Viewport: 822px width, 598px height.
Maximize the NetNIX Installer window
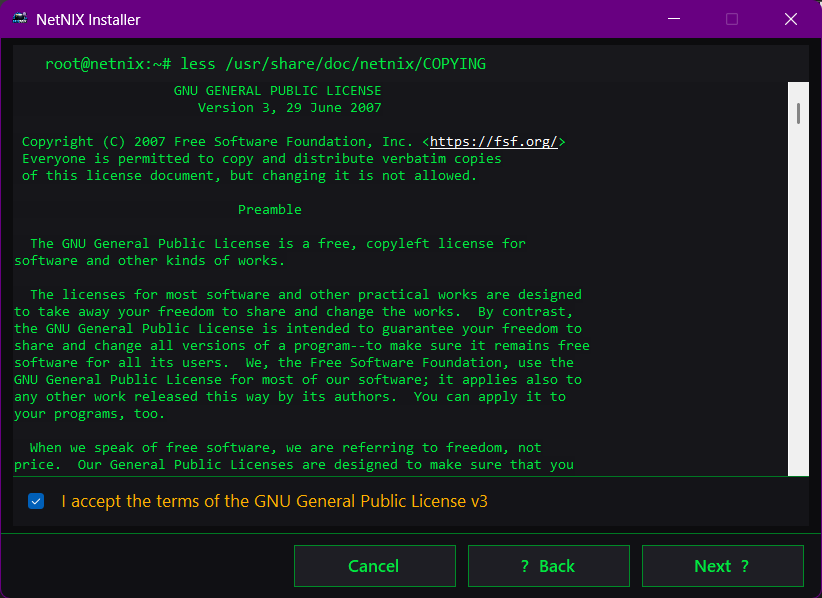click(x=731, y=19)
